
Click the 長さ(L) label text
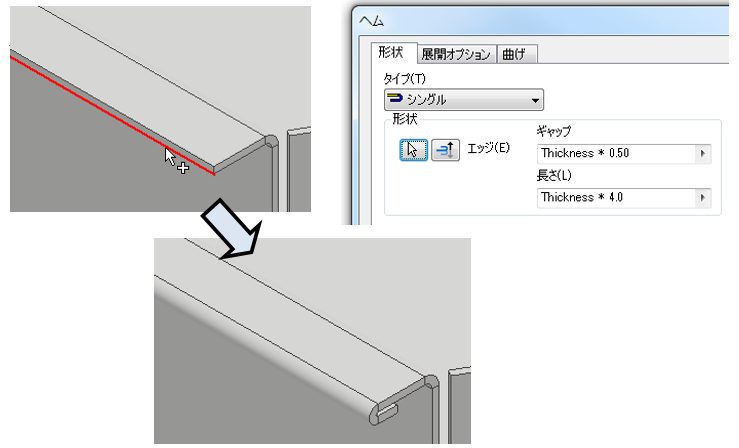(x=554, y=176)
